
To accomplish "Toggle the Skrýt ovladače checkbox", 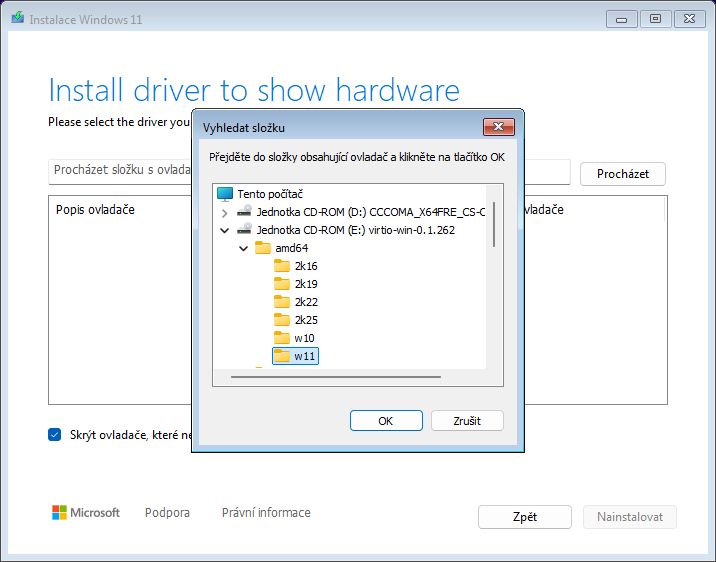I will (x=54, y=435).
